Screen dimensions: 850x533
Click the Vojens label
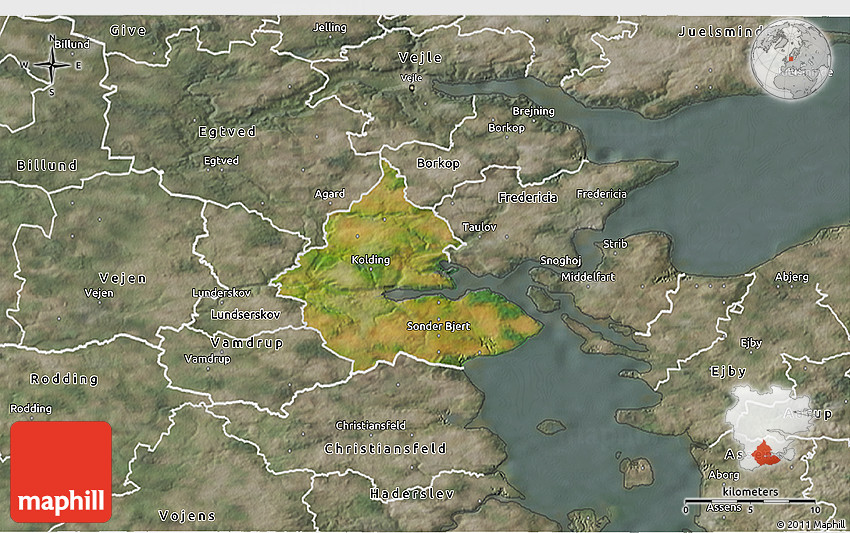[x=187, y=516]
